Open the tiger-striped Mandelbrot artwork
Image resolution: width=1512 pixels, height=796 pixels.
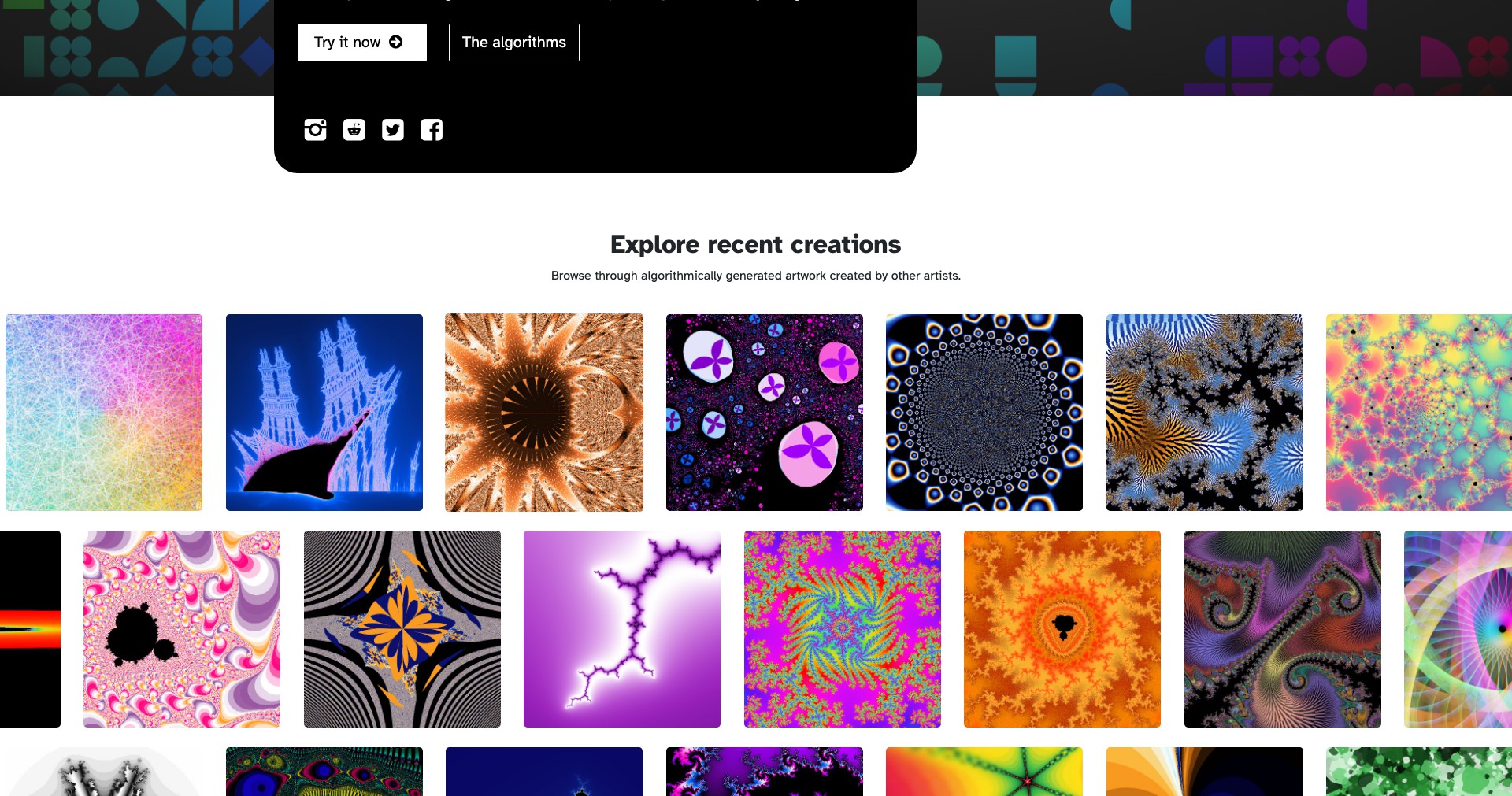(1205, 413)
